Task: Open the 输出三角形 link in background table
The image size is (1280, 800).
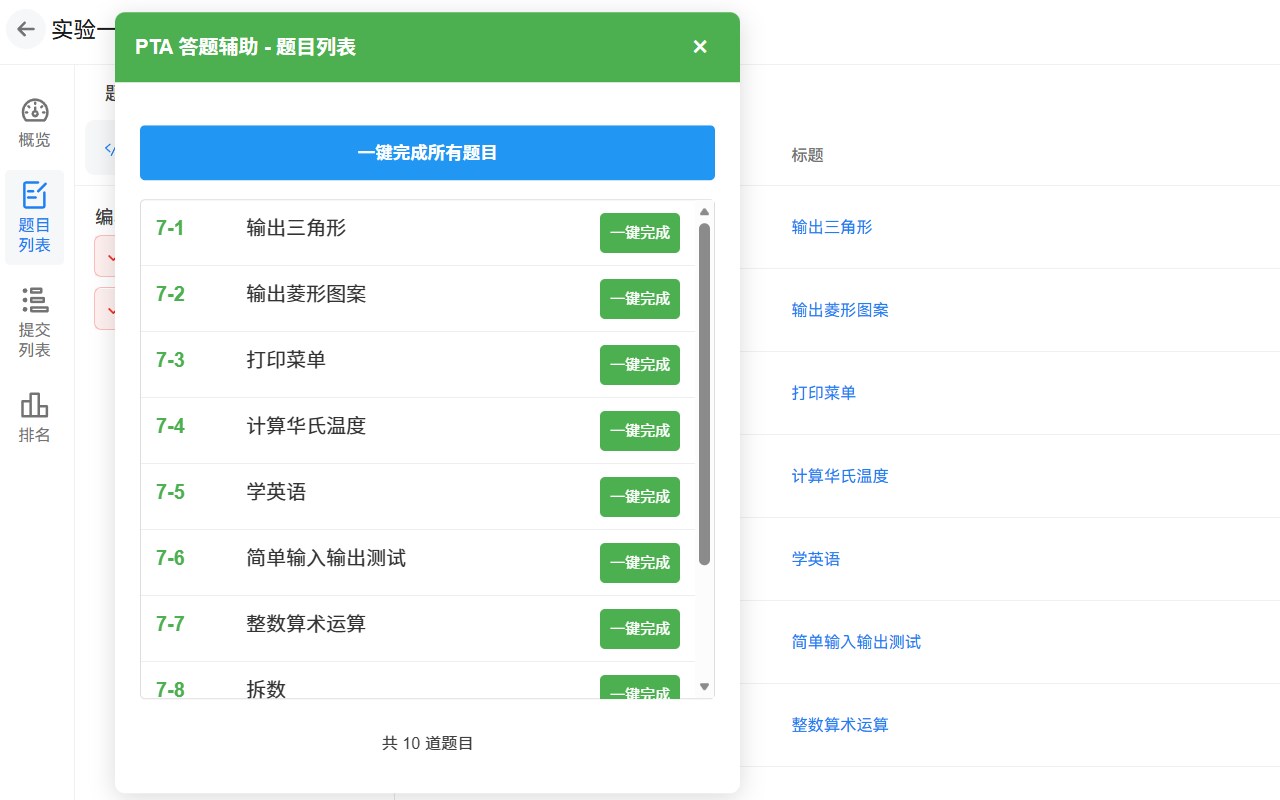Action: pyautogui.click(x=832, y=227)
